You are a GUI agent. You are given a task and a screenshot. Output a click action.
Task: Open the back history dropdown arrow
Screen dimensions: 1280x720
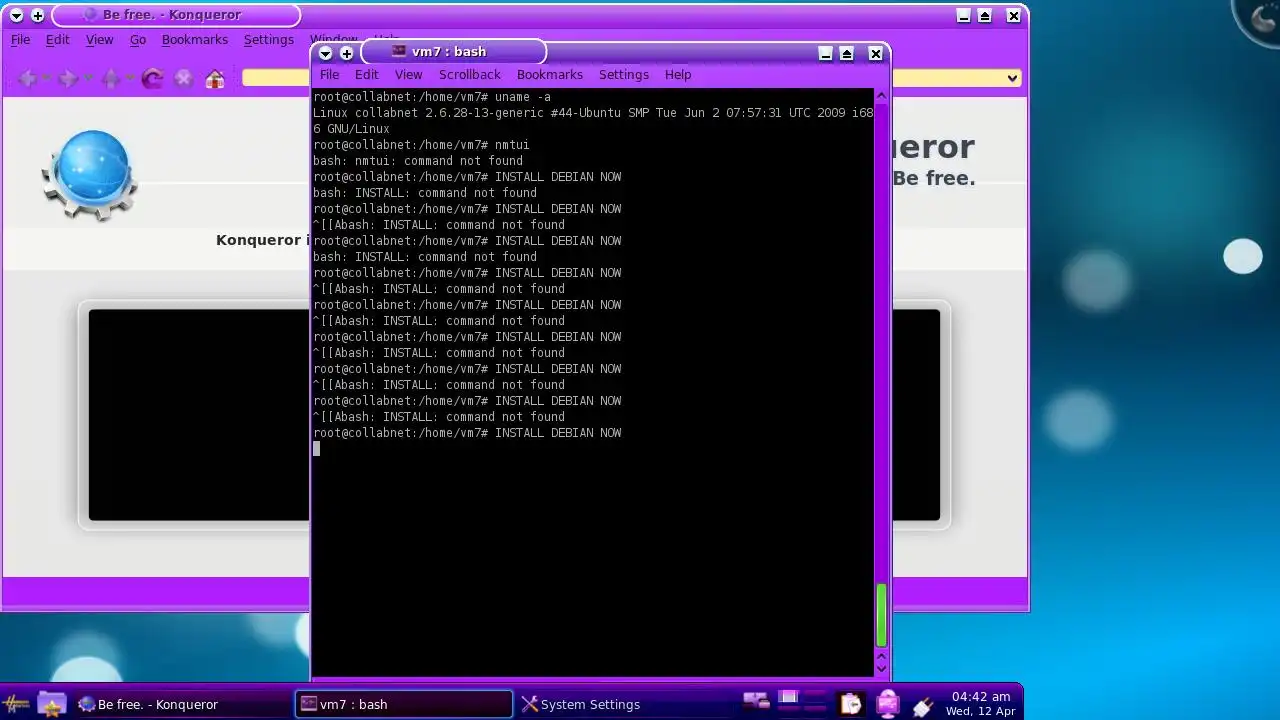pyautogui.click(x=46, y=78)
